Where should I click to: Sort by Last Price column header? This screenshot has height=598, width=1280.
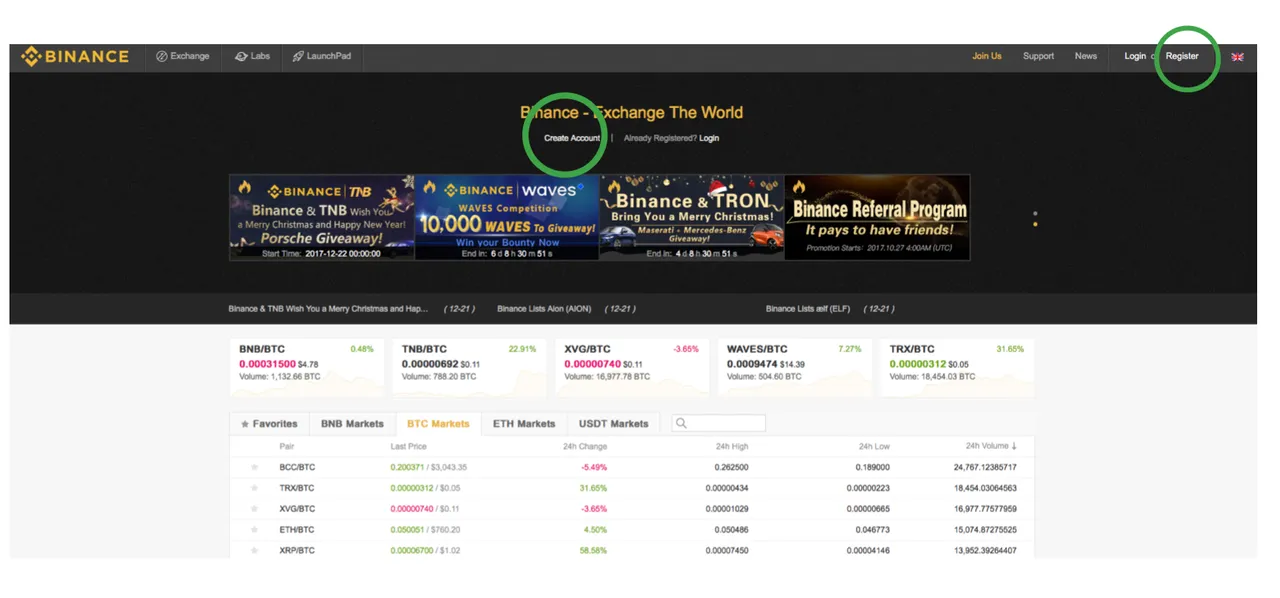tap(409, 446)
